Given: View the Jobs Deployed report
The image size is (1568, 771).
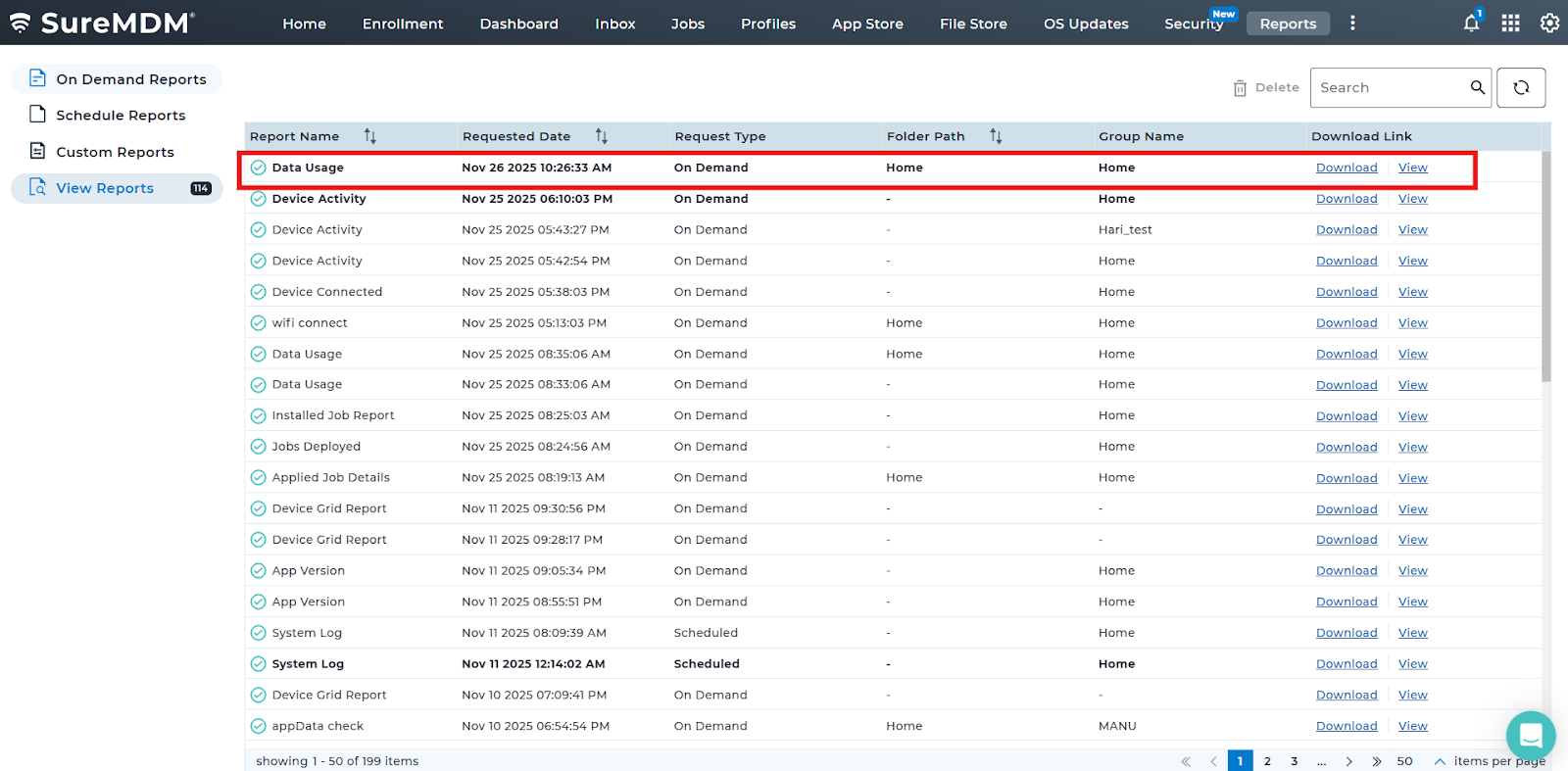Looking at the screenshot, I should pyautogui.click(x=1412, y=448).
